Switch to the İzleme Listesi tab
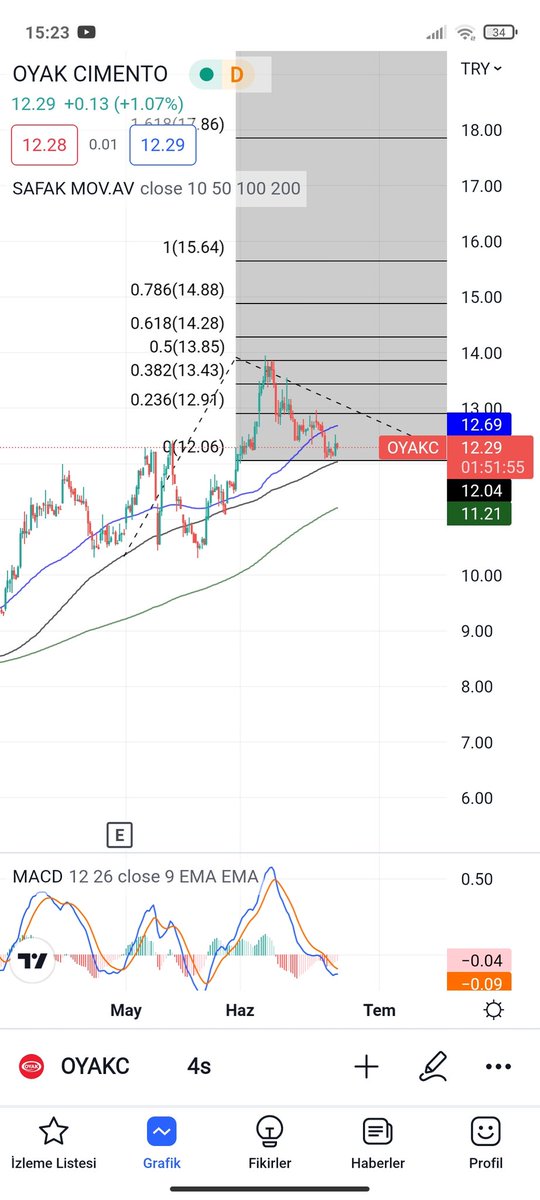Image resolution: width=540 pixels, height=1200 pixels. coord(53,1143)
